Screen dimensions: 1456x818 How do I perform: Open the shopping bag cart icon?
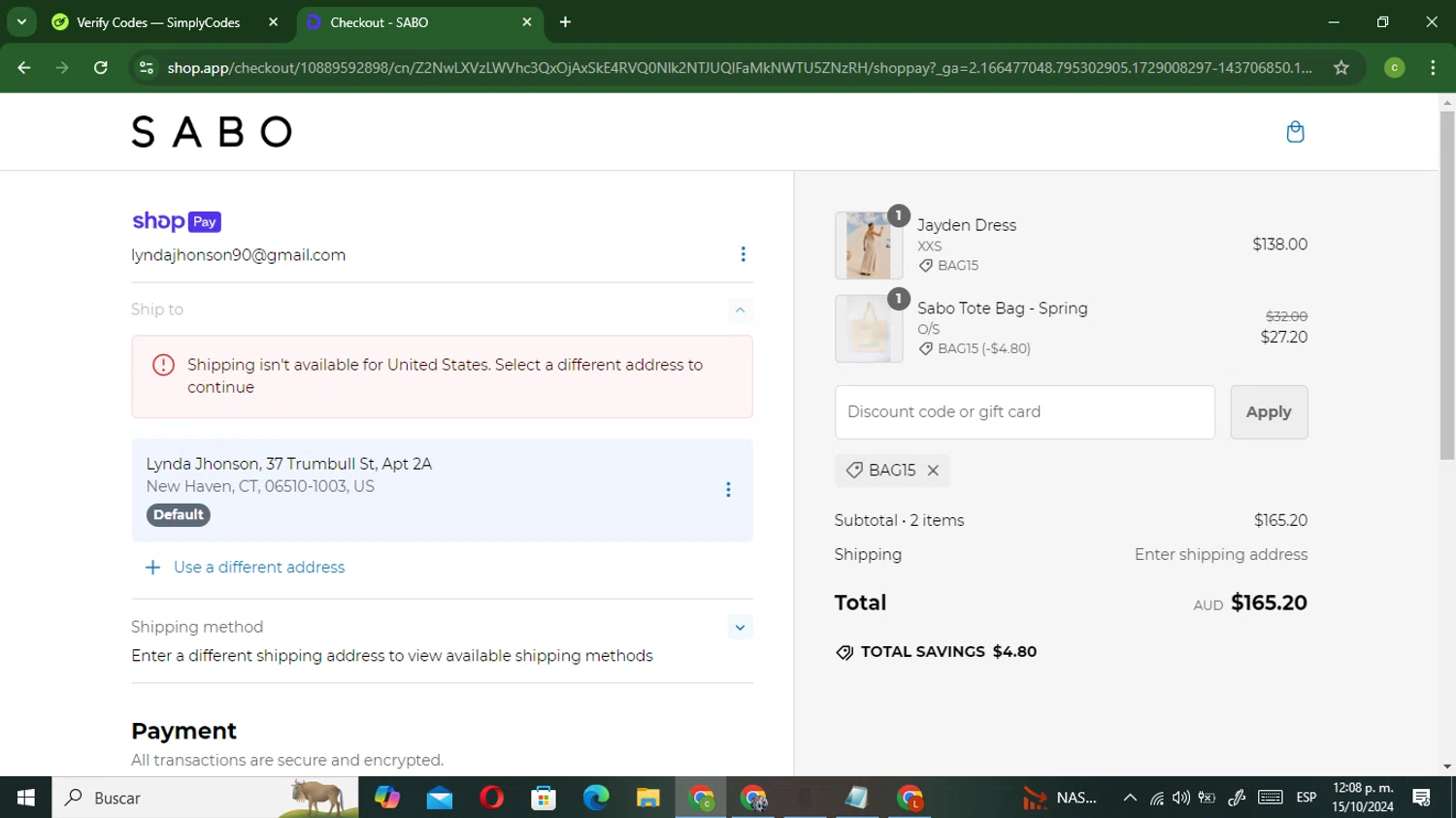pyautogui.click(x=1295, y=132)
